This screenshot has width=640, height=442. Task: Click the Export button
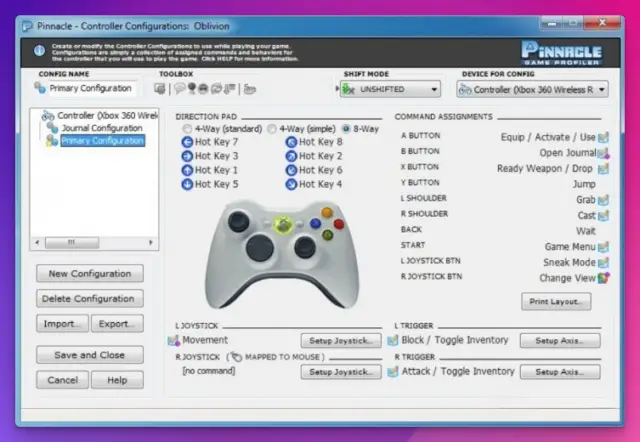pyautogui.click(x=117, y=324)
